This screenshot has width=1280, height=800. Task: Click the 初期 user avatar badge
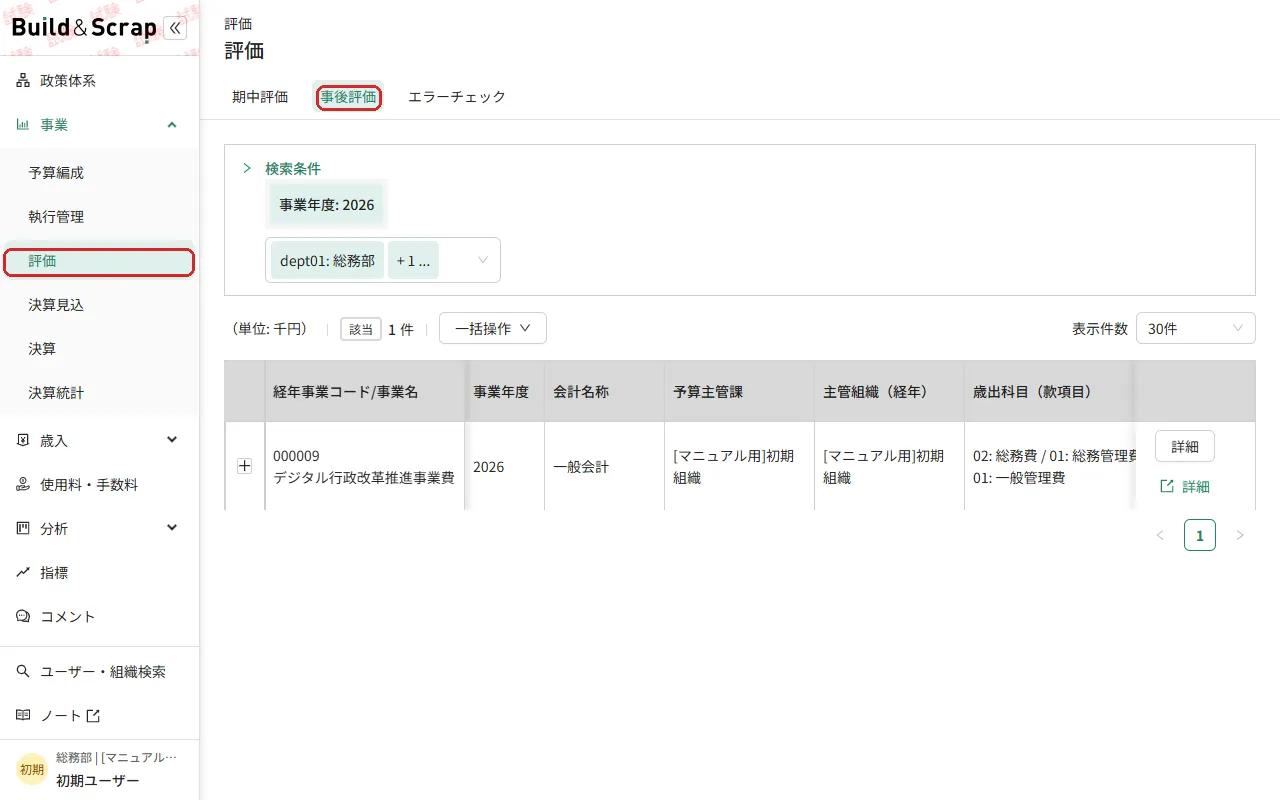[32, 769]
